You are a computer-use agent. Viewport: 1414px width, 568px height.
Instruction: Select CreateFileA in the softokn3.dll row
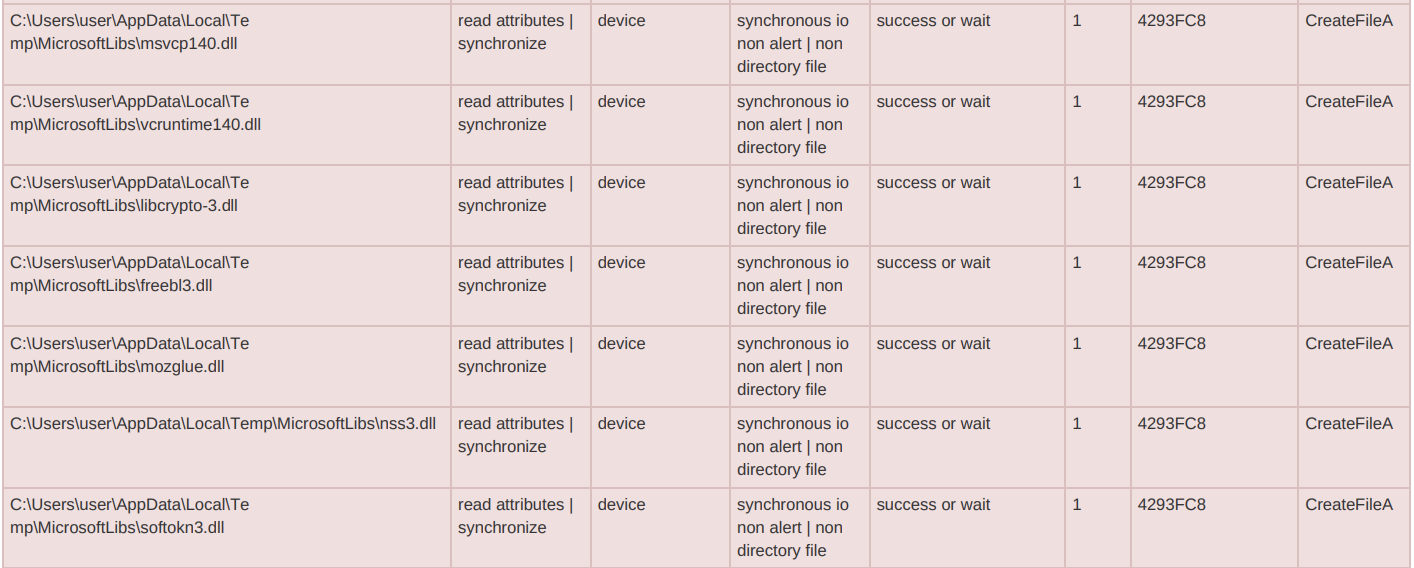[x=1348, y=505]
